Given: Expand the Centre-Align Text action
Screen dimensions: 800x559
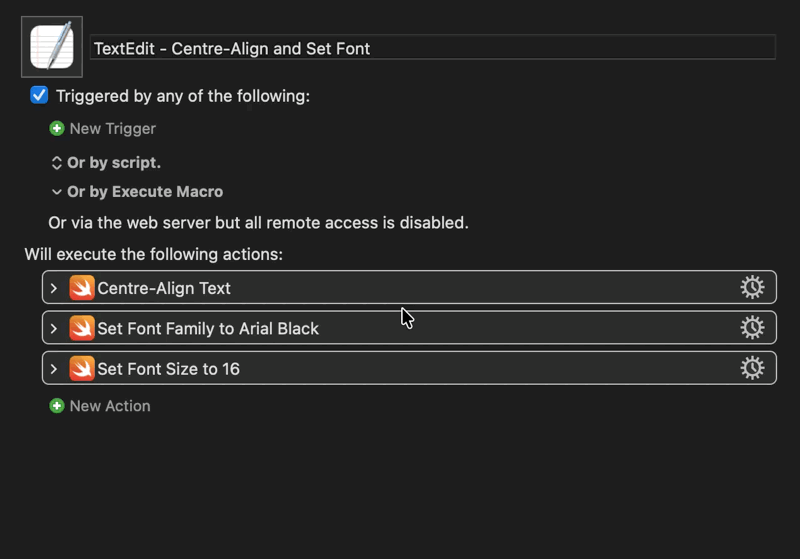Looking at the screenshot, I should point(54,288).
